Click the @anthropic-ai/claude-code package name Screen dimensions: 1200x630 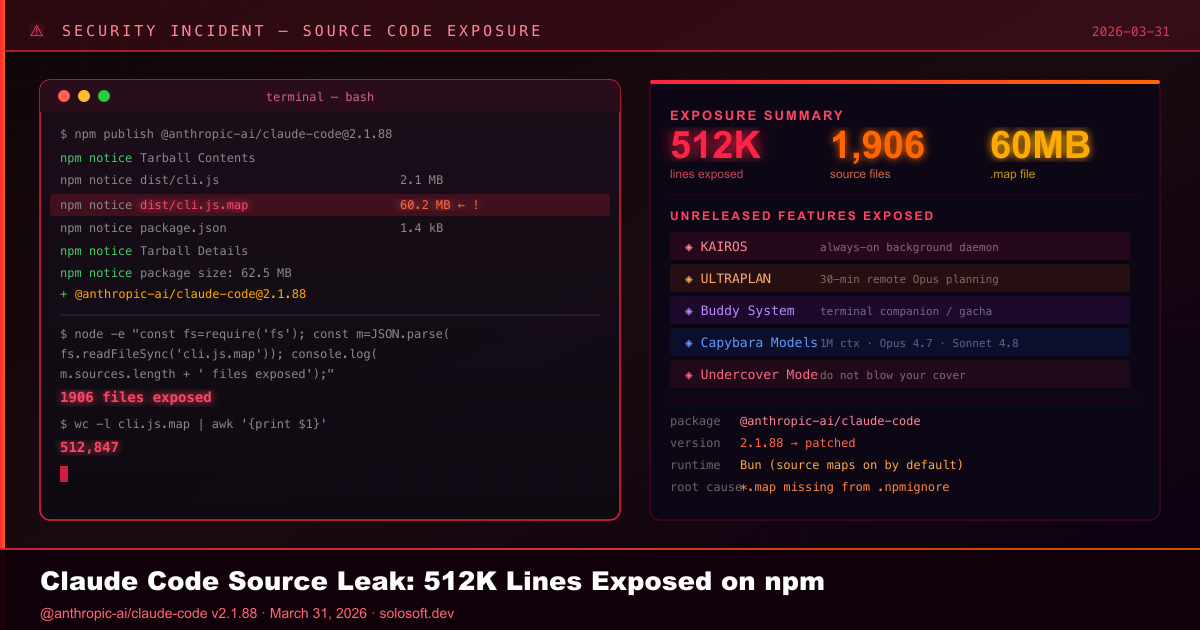pyautogui.click(x=830, y=421)
